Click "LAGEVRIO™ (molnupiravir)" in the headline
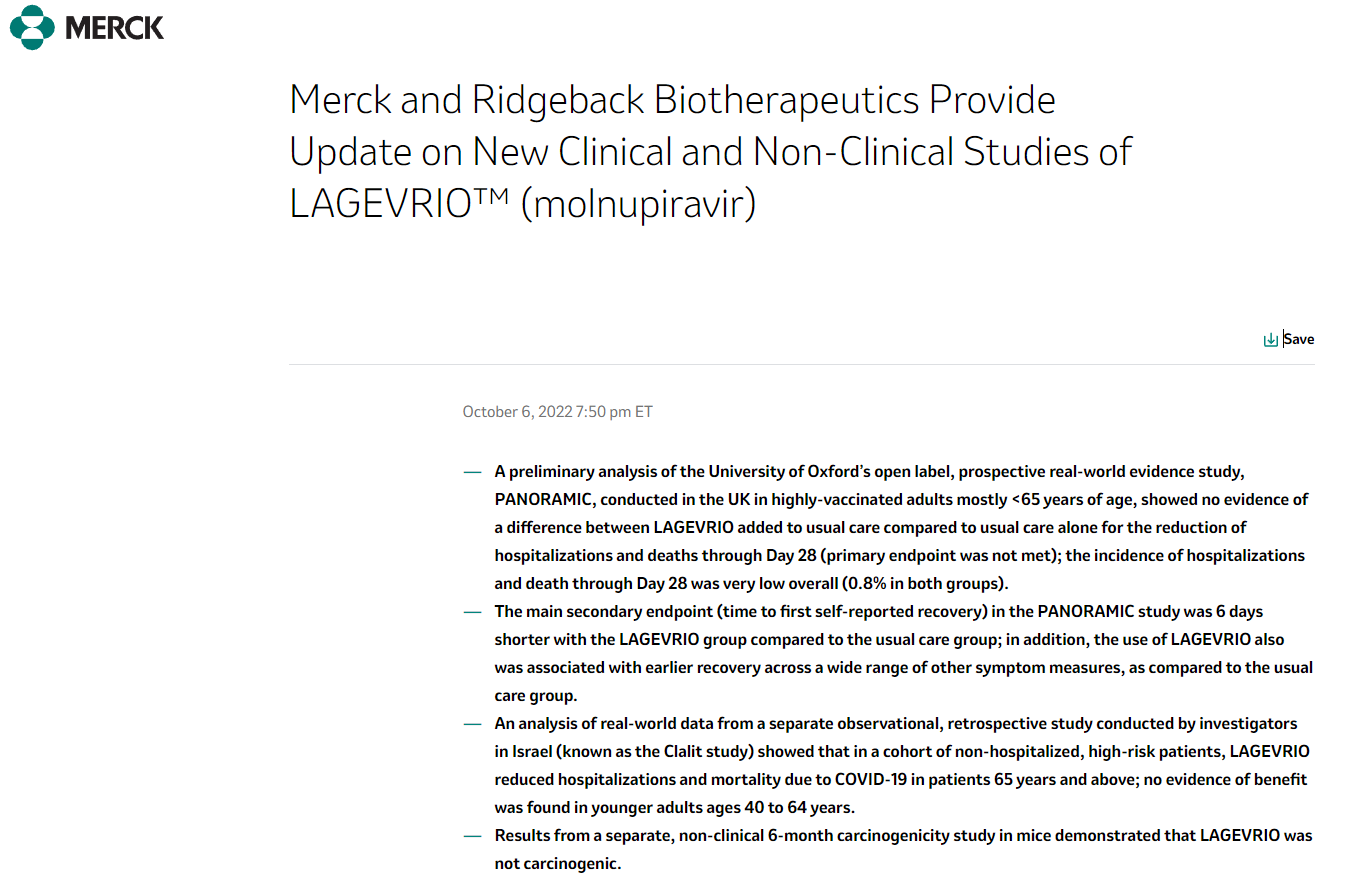Viewport: 1348px width, 883px height. point(522,203)
